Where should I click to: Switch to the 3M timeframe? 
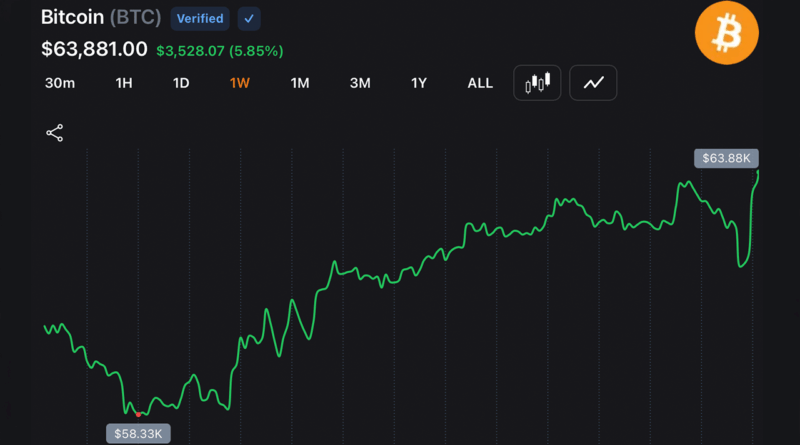(x=360, y=83)
